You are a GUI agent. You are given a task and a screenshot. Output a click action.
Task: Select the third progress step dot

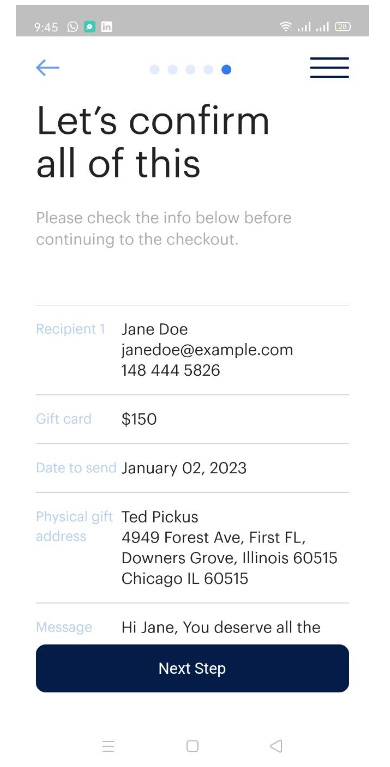point(190,69)
